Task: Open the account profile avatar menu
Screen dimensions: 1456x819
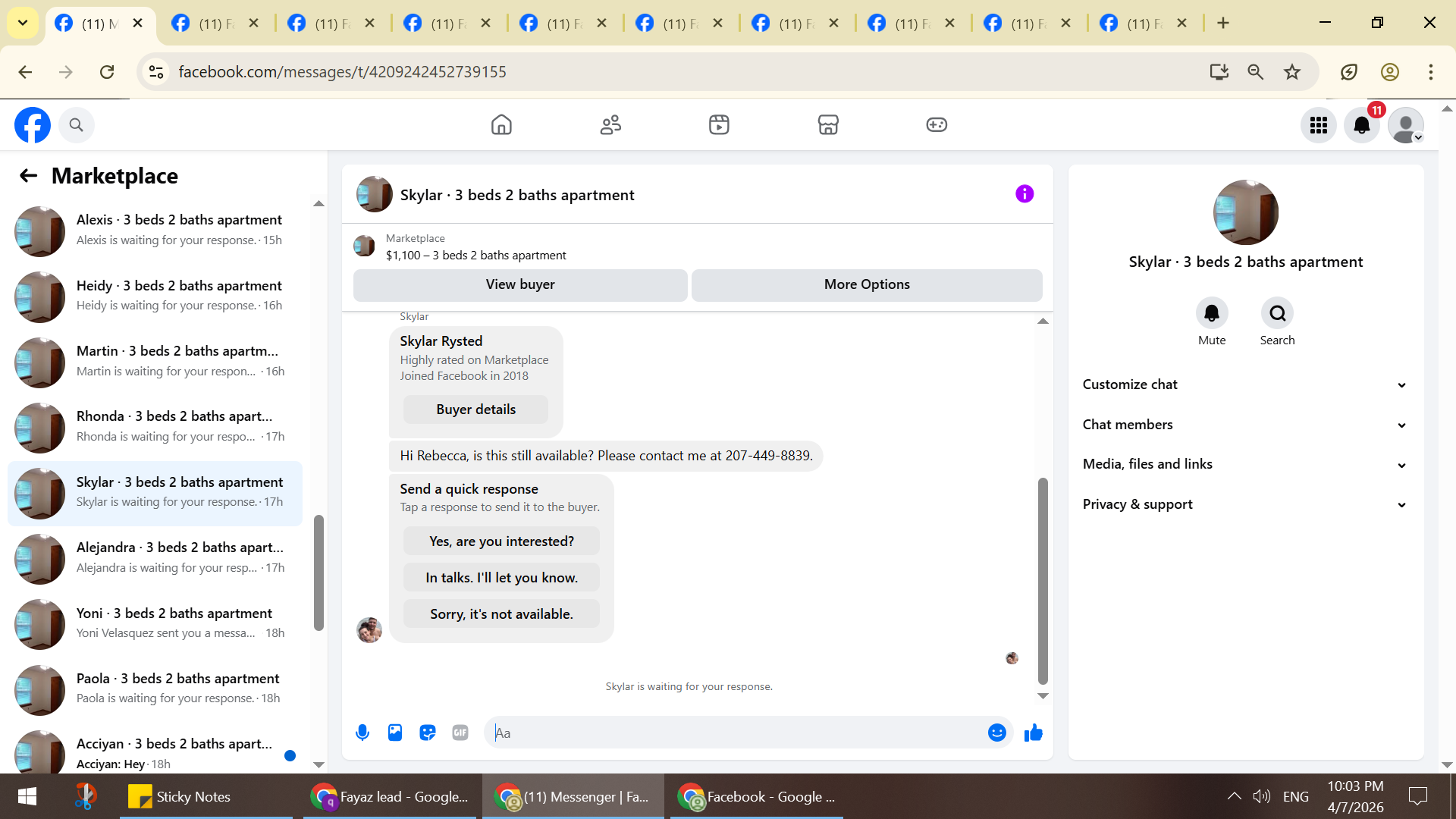Action: pyautogui.click(x=1406, y=125)
